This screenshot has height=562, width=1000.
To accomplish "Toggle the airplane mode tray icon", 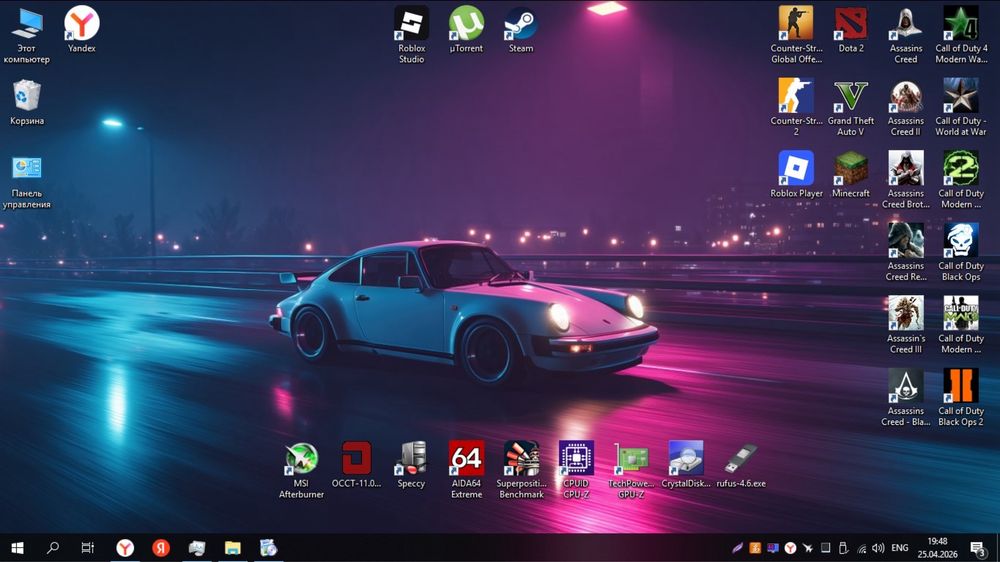I will pos(808,547).
